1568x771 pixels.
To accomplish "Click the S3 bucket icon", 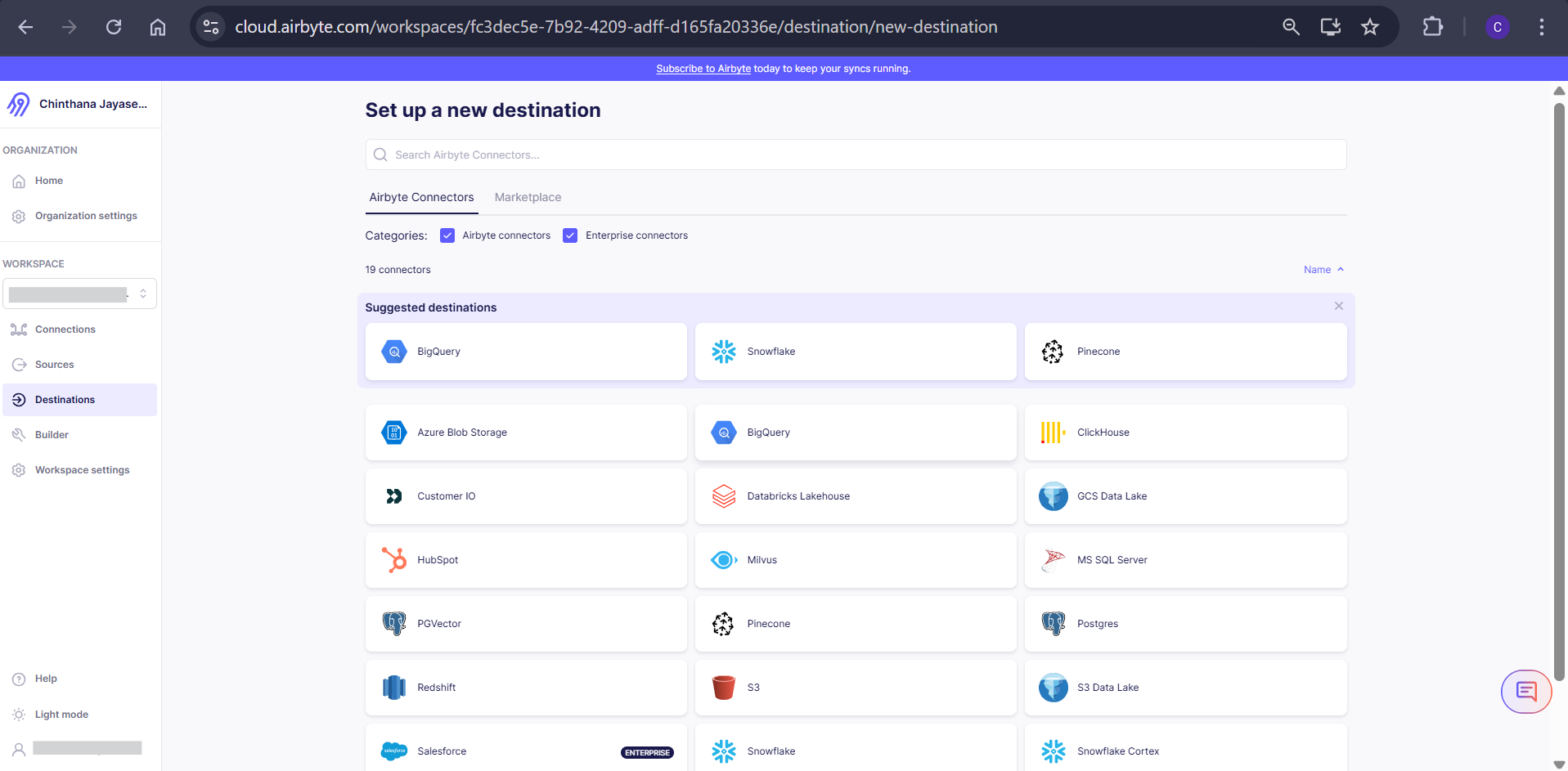I will click(x=724, y=688).
